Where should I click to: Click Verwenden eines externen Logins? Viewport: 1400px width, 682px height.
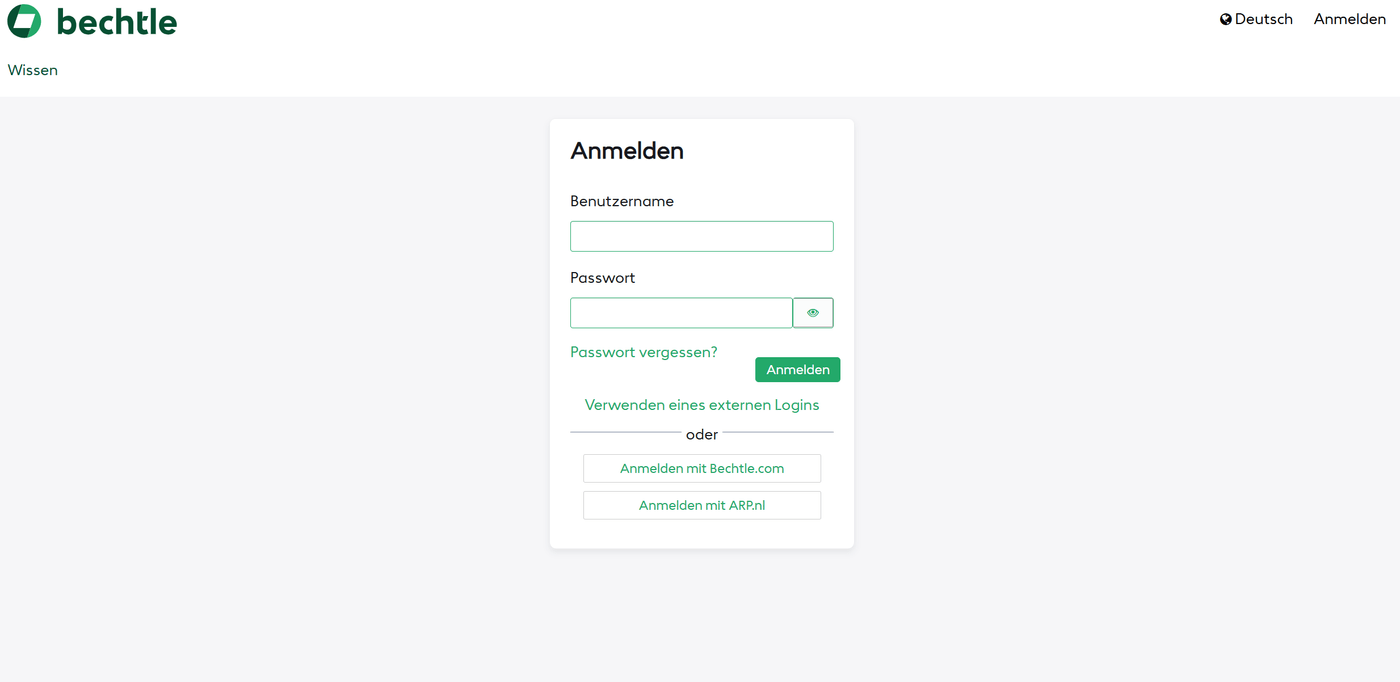(702, 404)
